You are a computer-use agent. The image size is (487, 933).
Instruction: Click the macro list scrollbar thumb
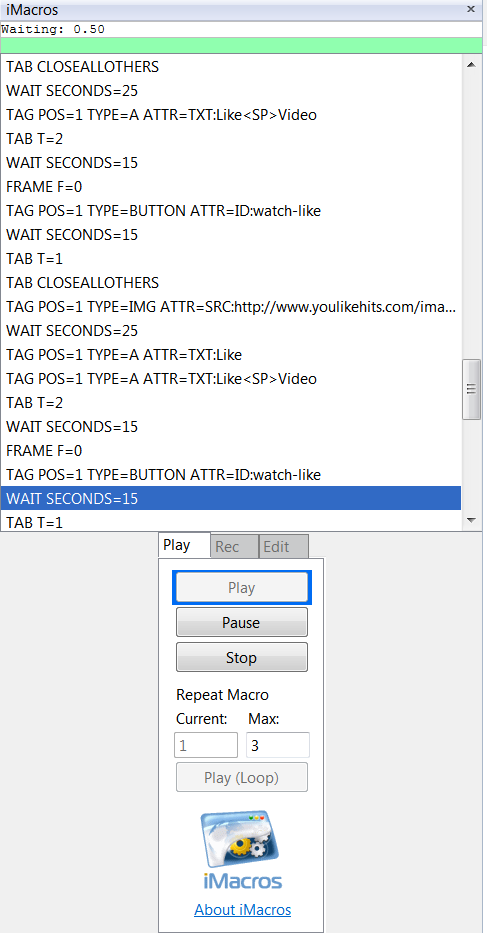point(472,389)
